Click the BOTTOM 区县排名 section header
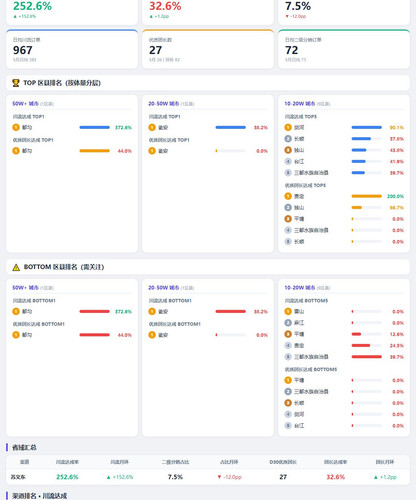Screen dimensions: 416x500 (x=208, y=267)
